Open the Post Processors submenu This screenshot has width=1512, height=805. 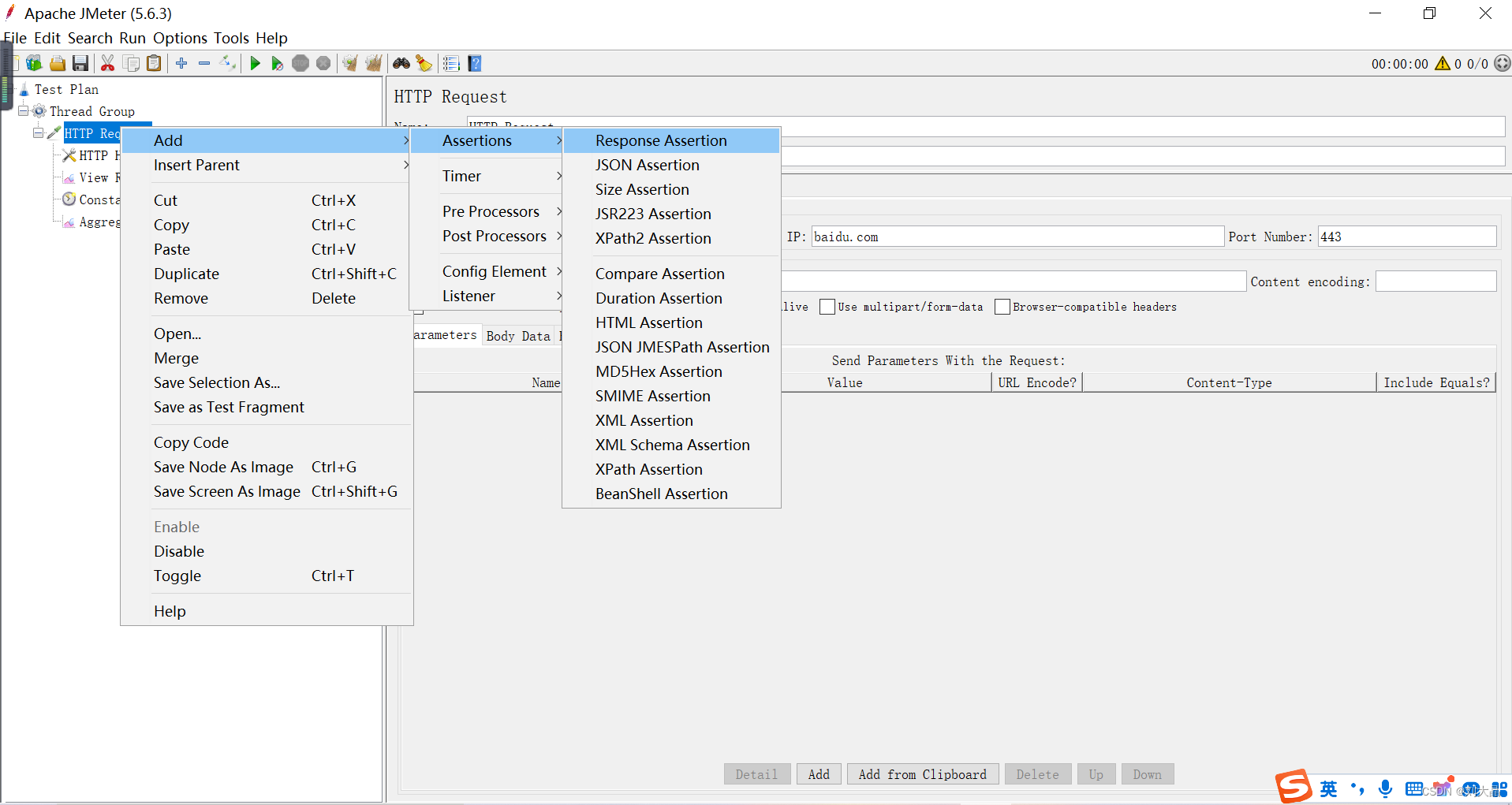[487, 236]
